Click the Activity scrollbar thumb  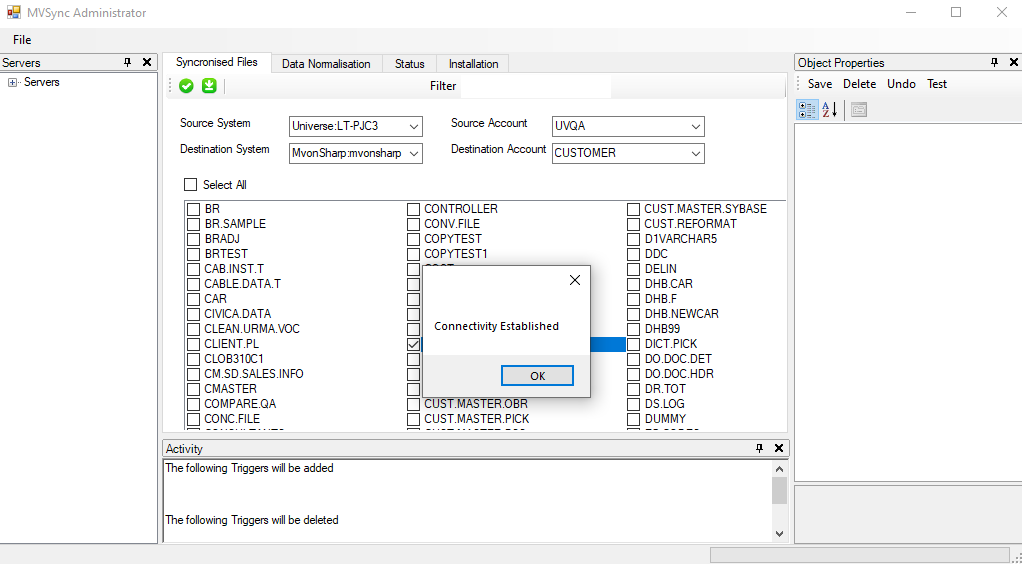point(780,490)
